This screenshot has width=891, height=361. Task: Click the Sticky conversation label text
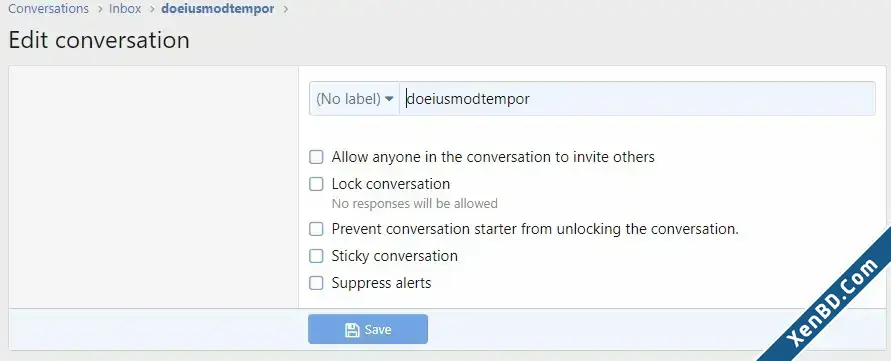point(395,256)
